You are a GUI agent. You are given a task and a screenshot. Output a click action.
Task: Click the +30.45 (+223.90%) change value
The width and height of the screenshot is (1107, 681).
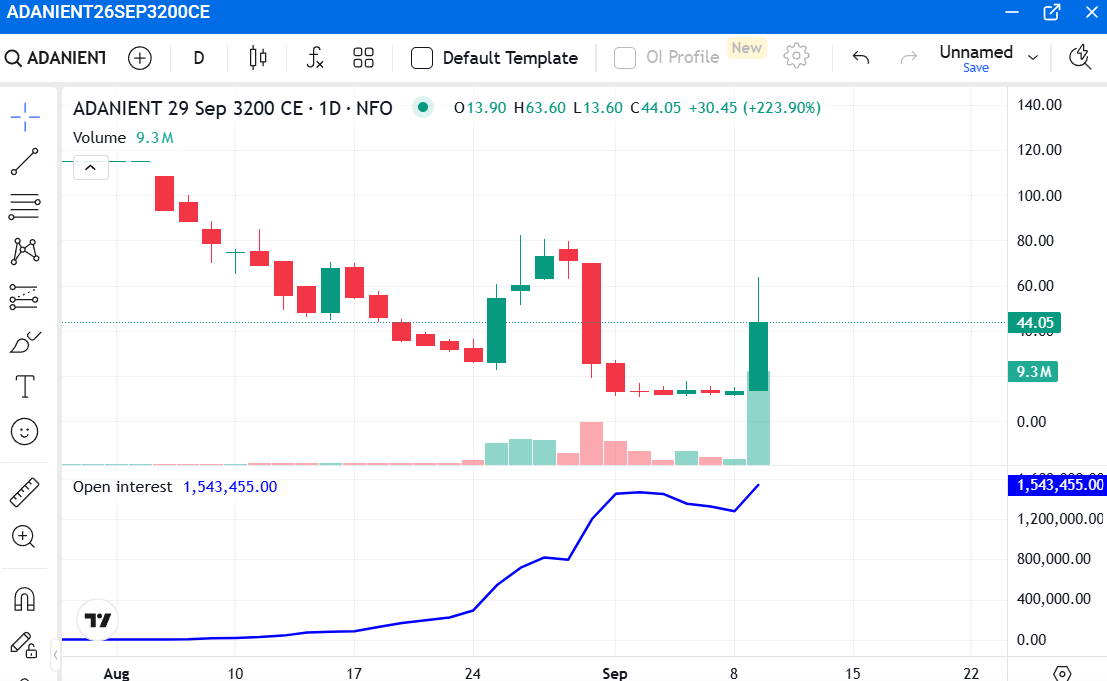click(x=755, y=108)
